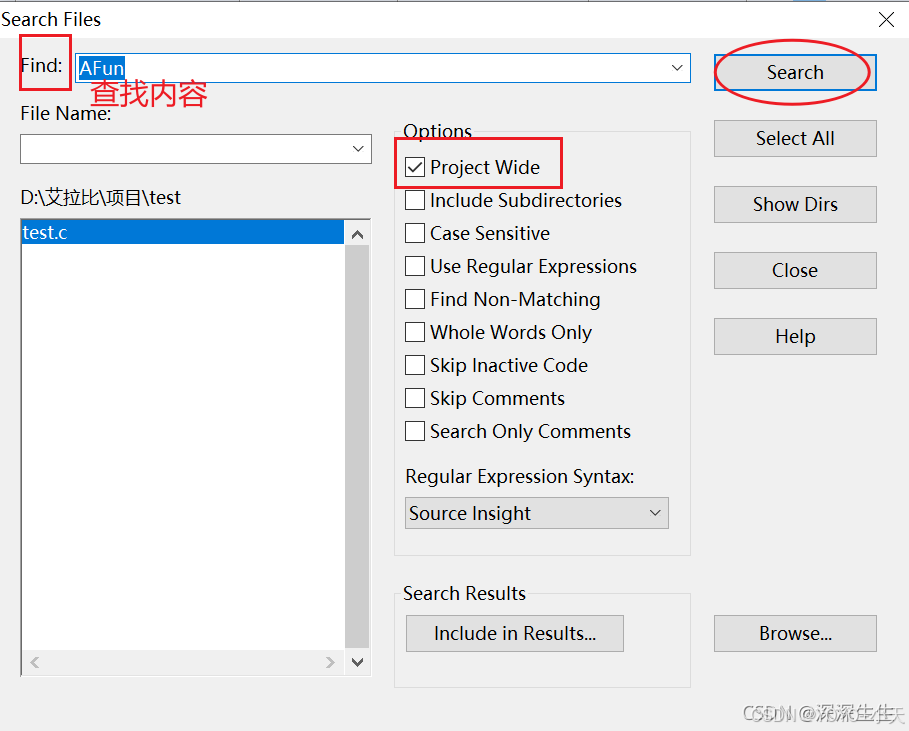Click the file list scroll down arrow
Screen dimensions: 909x731
(x=357, y=662)
